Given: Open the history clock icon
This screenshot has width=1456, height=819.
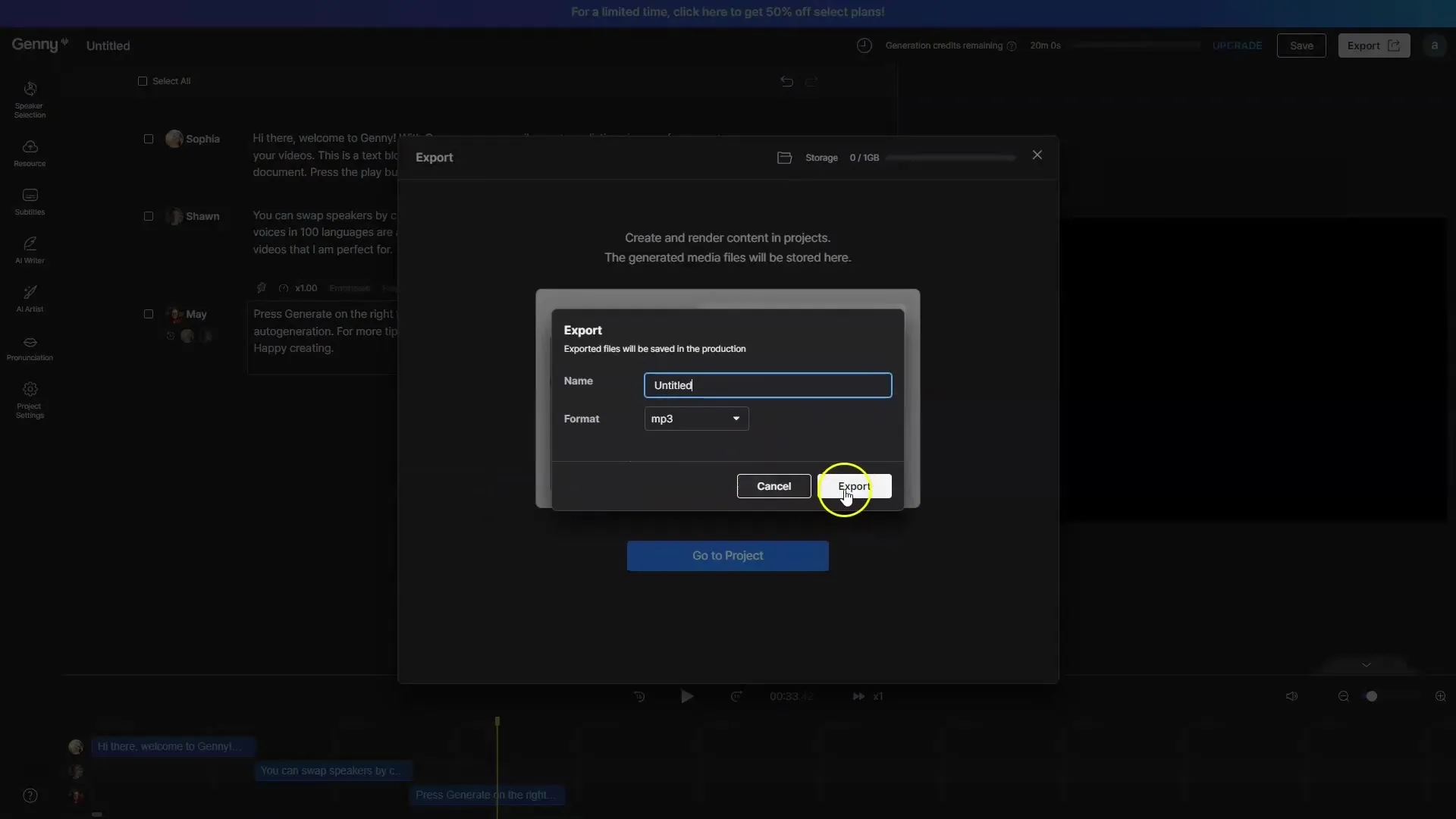Looking at the screenshot, I should coord(864,45).
